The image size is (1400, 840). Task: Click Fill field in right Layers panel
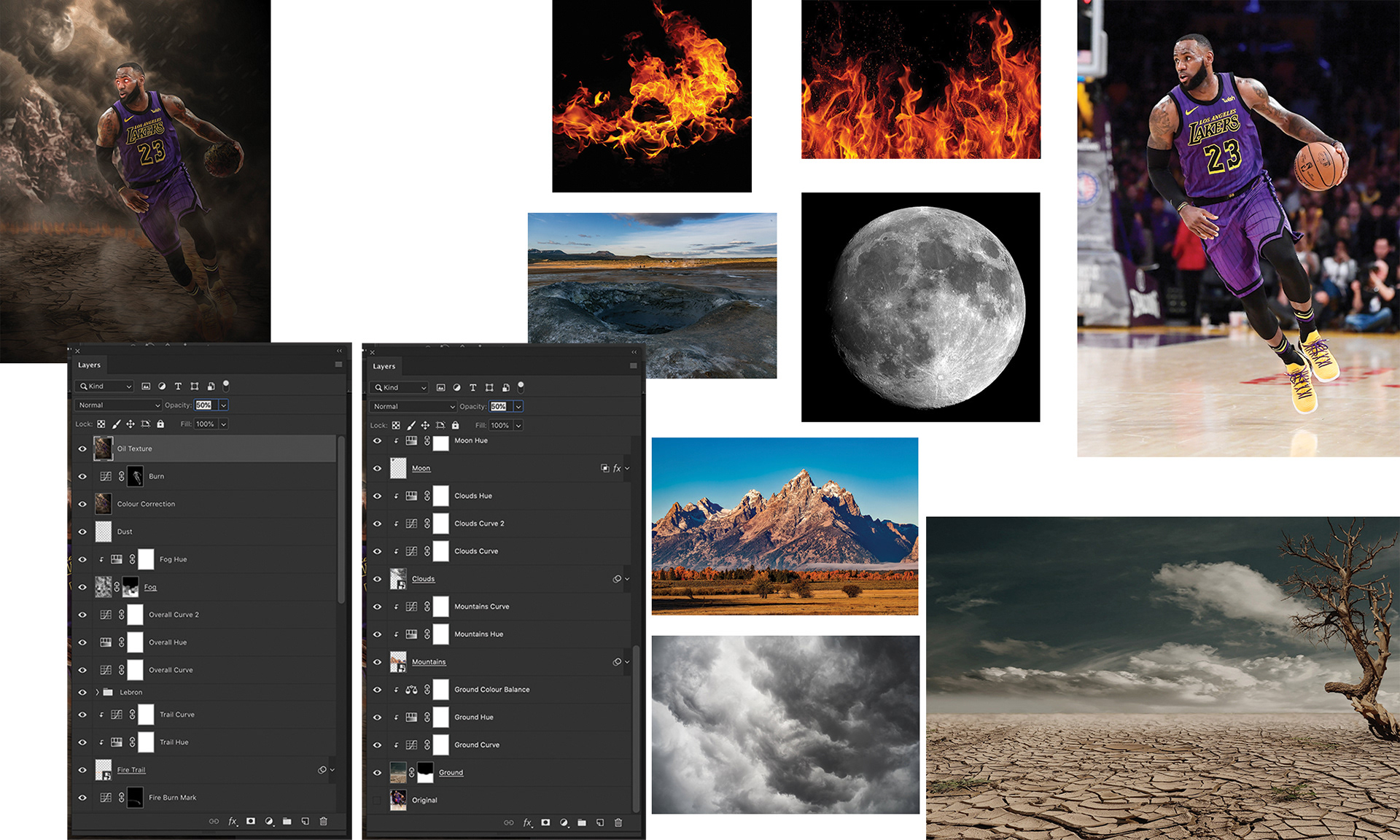(x=500, y=426)
